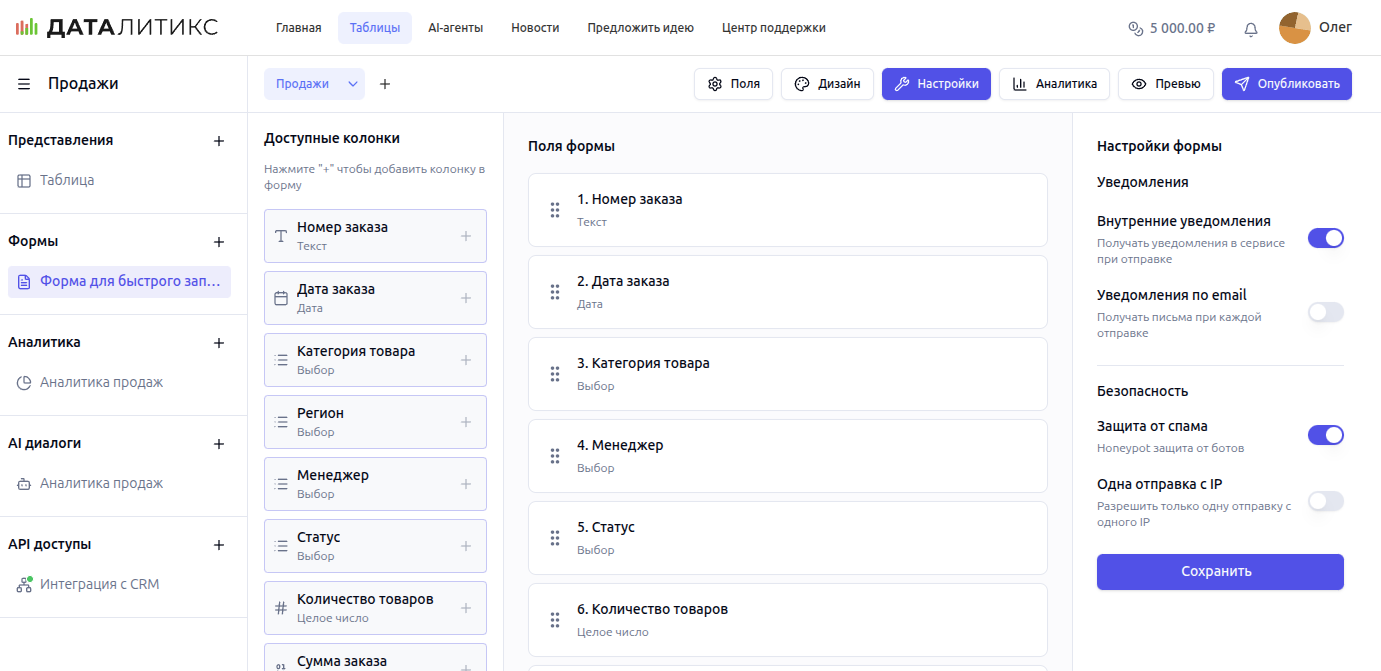Image resolution: width=1381 pixels, height=671 pixels.
Task: Turn on Одна отправка с IP switch
Action: [x=1325, y=501]
